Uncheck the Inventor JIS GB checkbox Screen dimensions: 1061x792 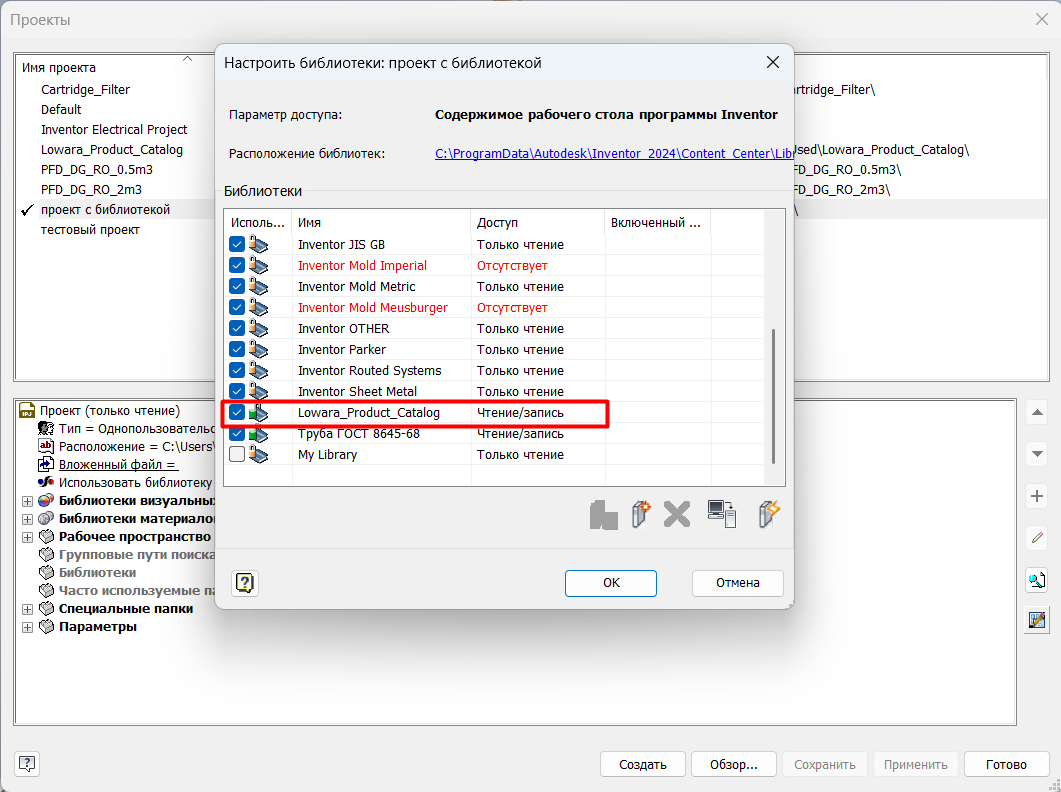237,244
